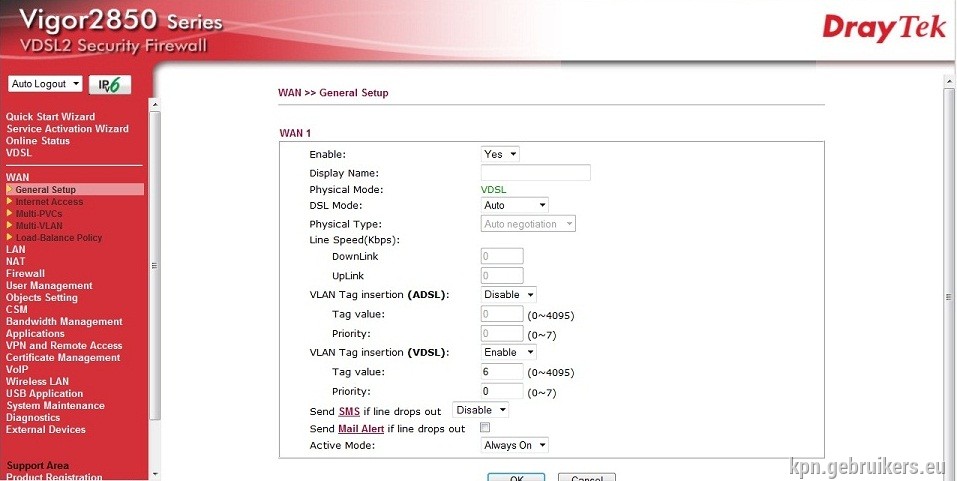This screenshot has width=957, height=481.
Task: Open the SMS line drops dropdown
Action: pyautogui.click(x=480, y=410)
